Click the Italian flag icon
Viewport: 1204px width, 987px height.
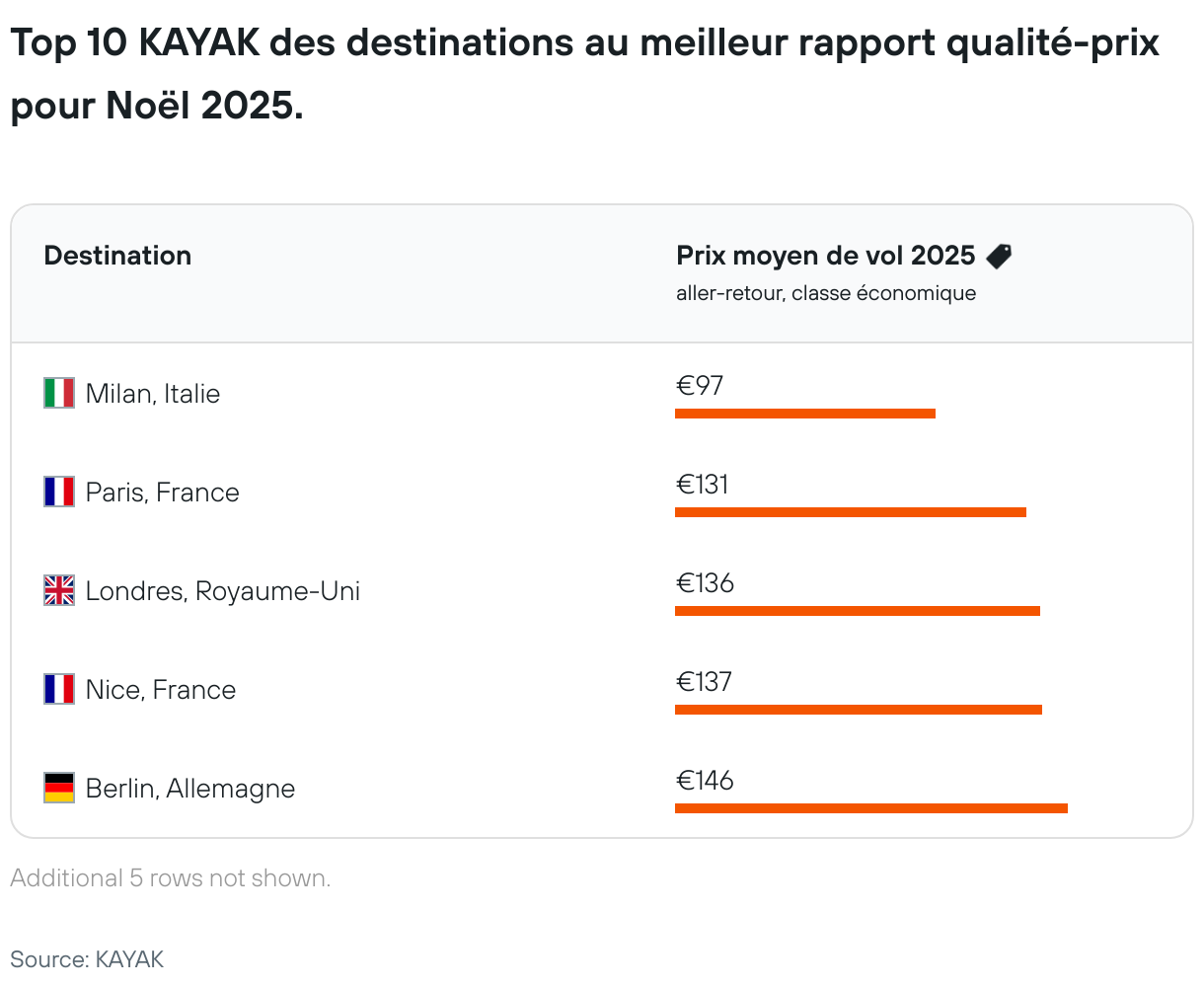pos(59,393)
